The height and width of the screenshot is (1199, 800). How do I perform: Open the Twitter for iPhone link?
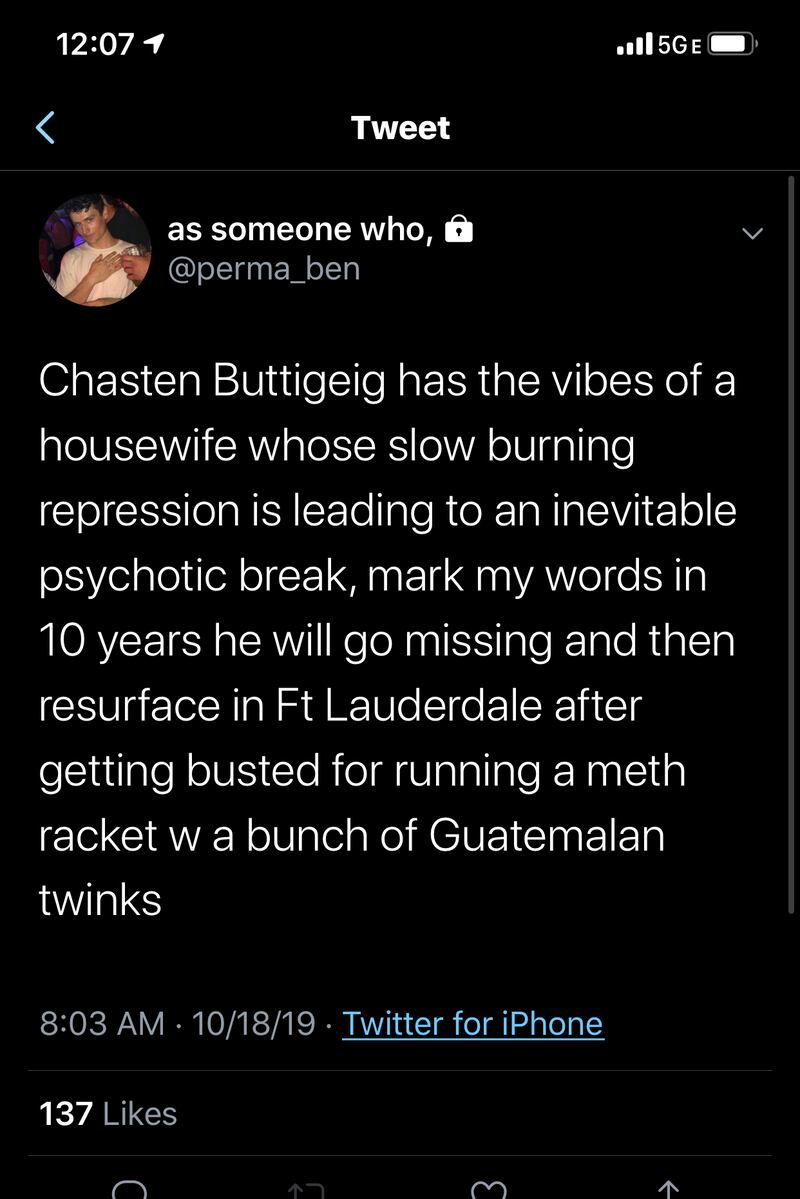coord(472,1023)
